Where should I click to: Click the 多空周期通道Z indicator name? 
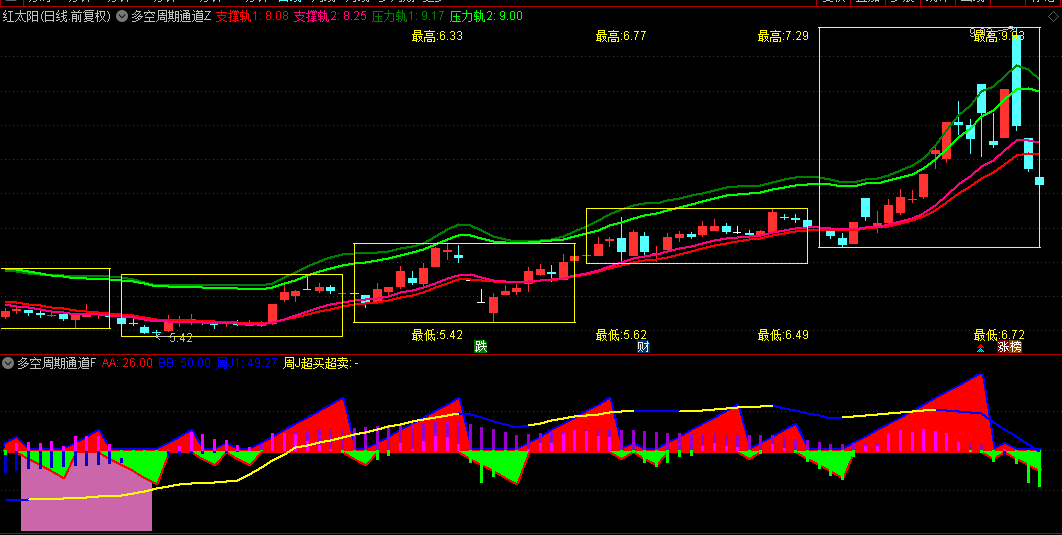tap(171, 16)
